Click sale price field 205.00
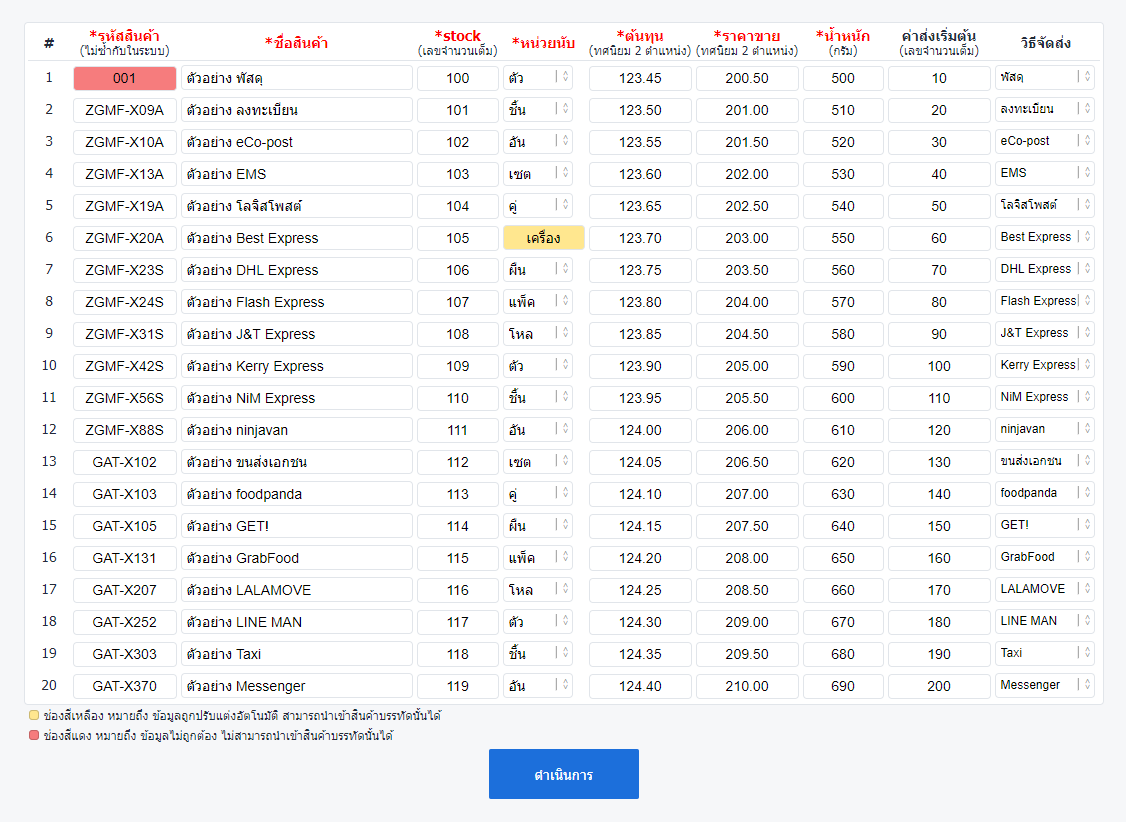 tap(747, 366)
